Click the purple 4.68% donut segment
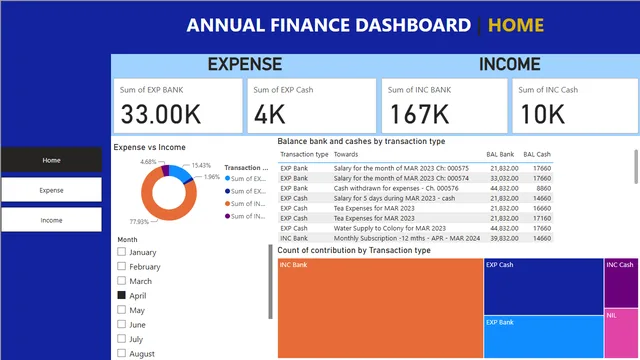The height and width of the screenshot is (360, 640). 165,170
